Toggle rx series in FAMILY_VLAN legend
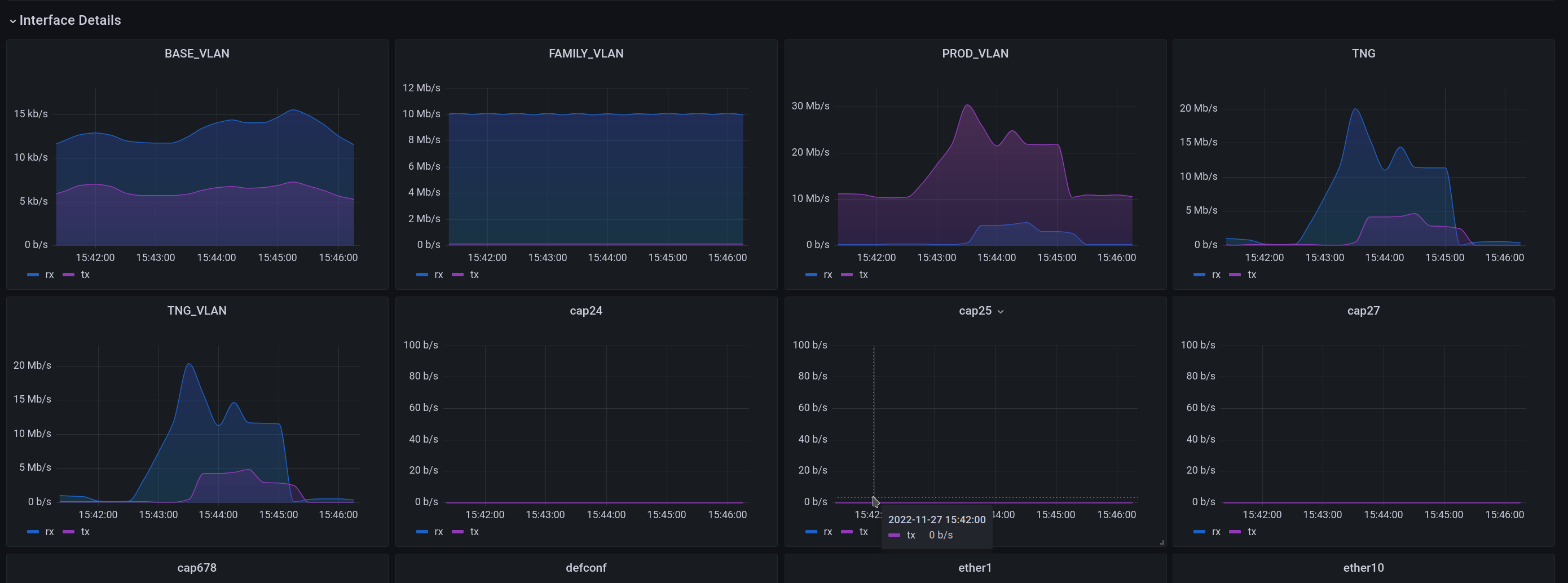The width and height of the screenshot is (1568, 583). pos(438,275)
